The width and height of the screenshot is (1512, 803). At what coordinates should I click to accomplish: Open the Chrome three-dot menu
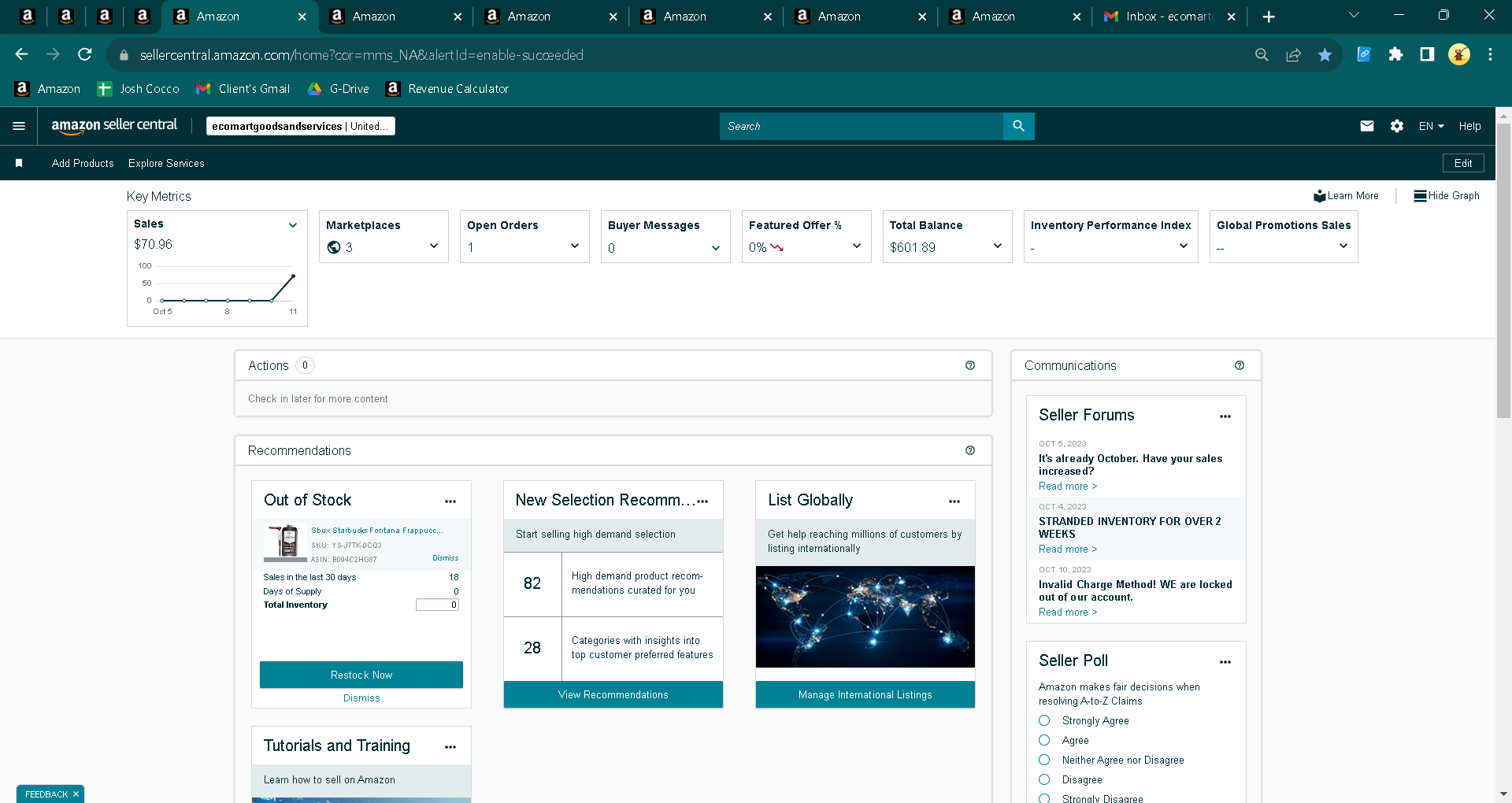pos(1490,54)
